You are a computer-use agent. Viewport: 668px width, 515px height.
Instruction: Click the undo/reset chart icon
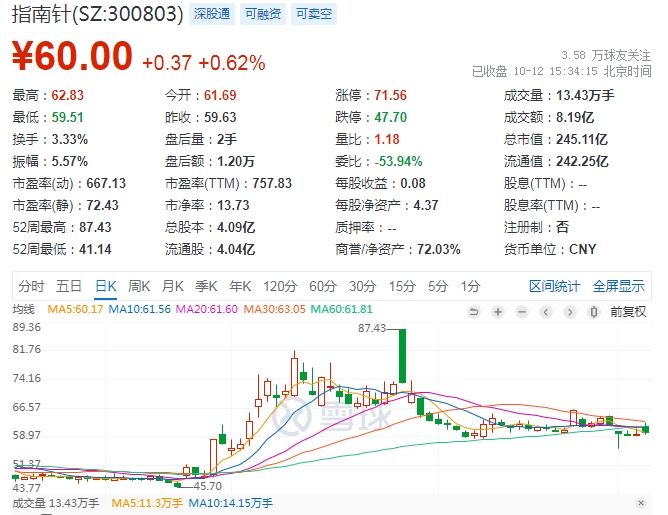473,312
